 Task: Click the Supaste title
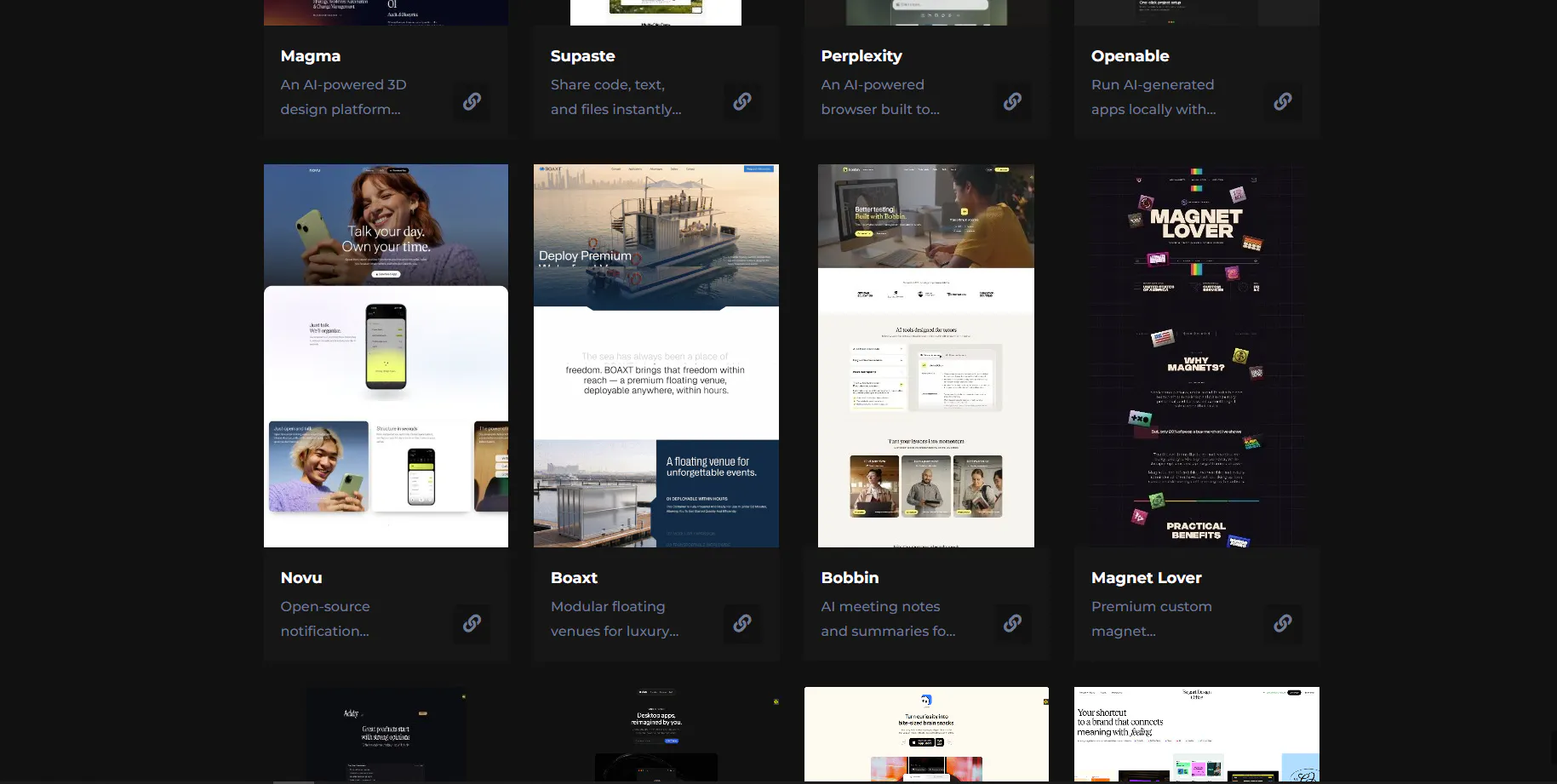(x=582, y=56)
